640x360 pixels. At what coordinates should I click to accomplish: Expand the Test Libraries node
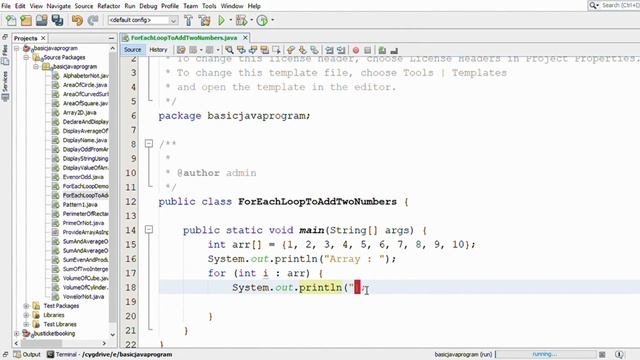click(26, 324)
